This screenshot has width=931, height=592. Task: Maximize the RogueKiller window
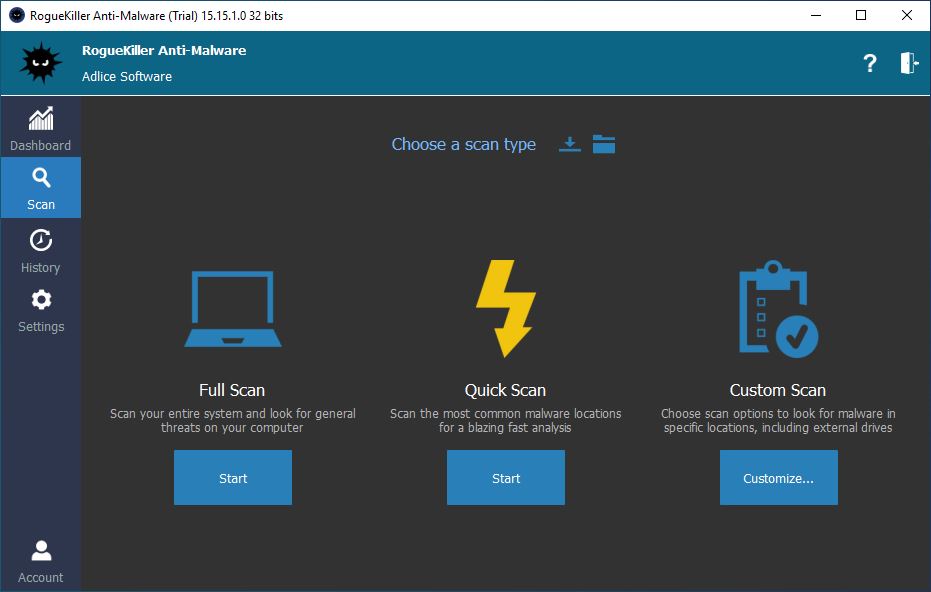(x=861, y=15)
